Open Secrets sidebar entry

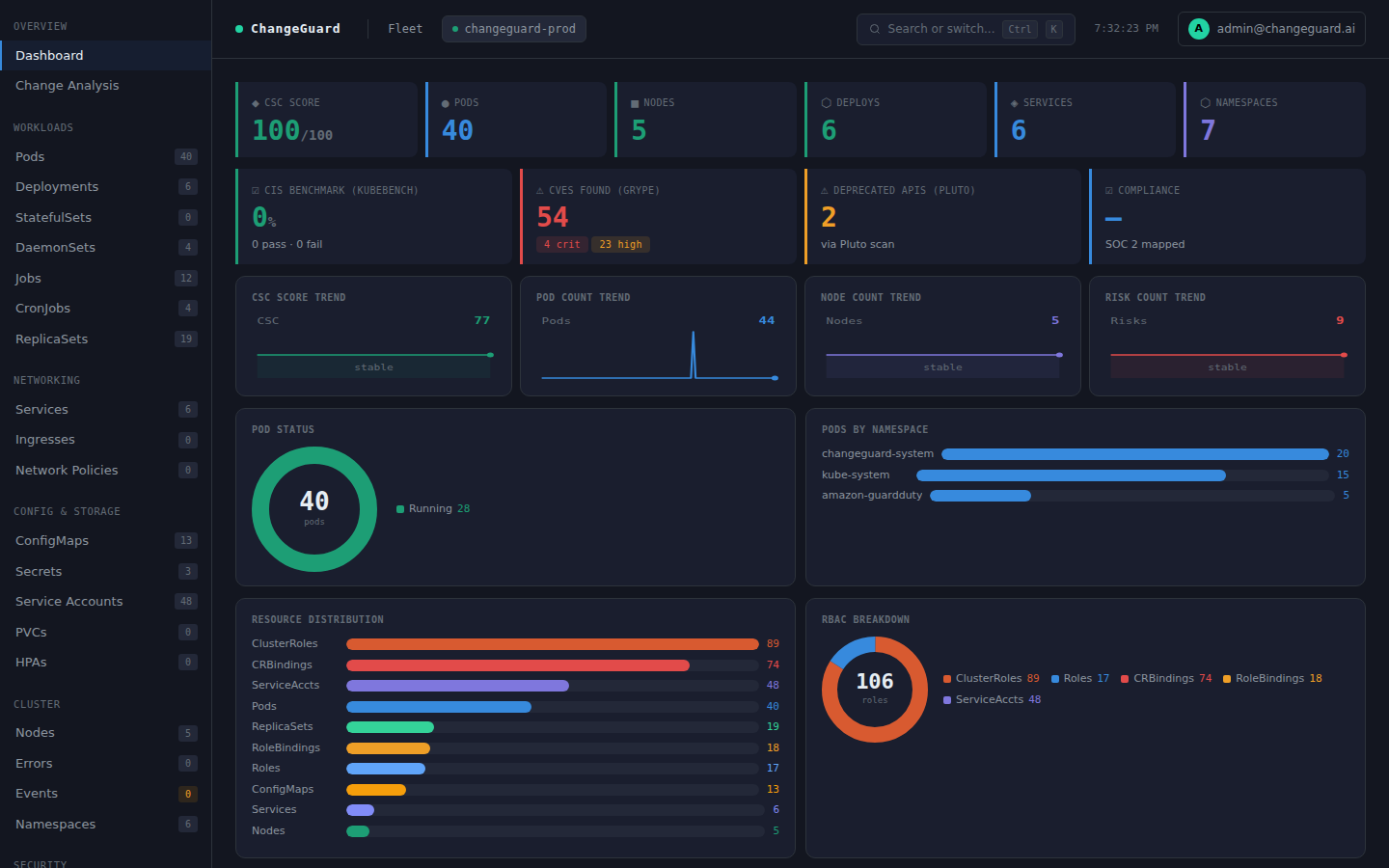(x=106, y=571)
